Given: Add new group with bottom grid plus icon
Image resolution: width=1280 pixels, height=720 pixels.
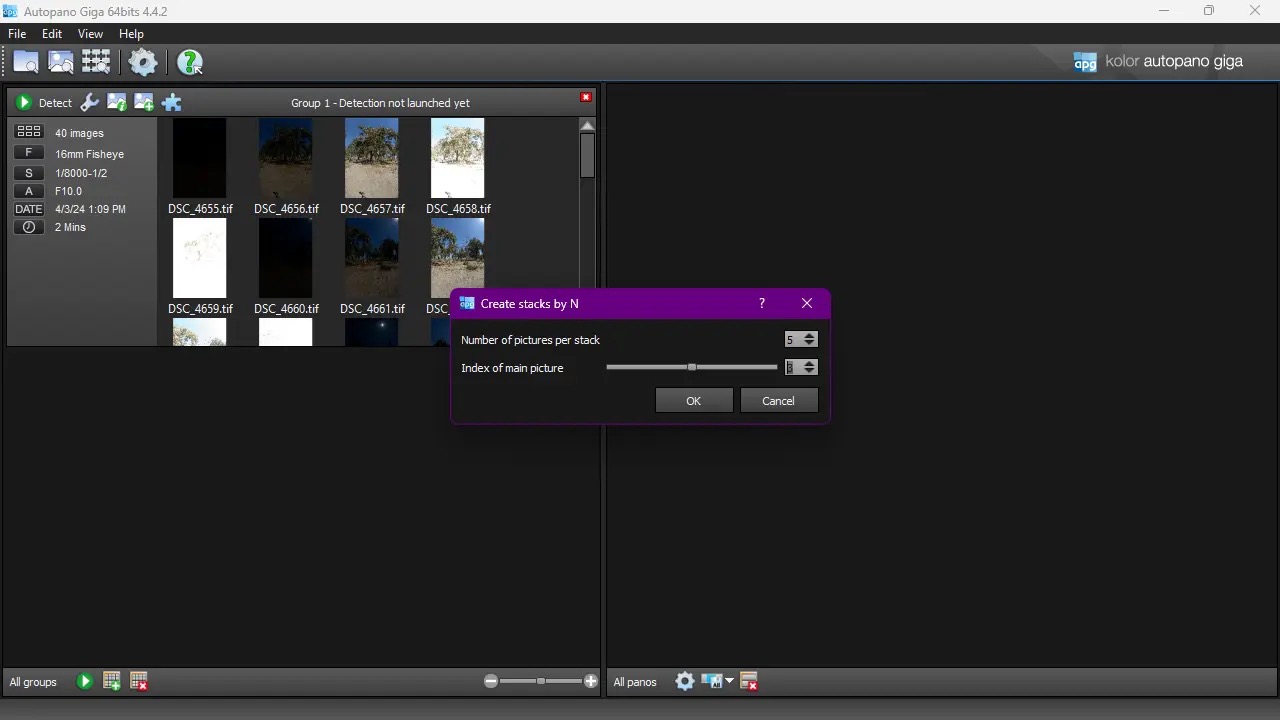Looking at the screenshot, I should coord(112,681).
